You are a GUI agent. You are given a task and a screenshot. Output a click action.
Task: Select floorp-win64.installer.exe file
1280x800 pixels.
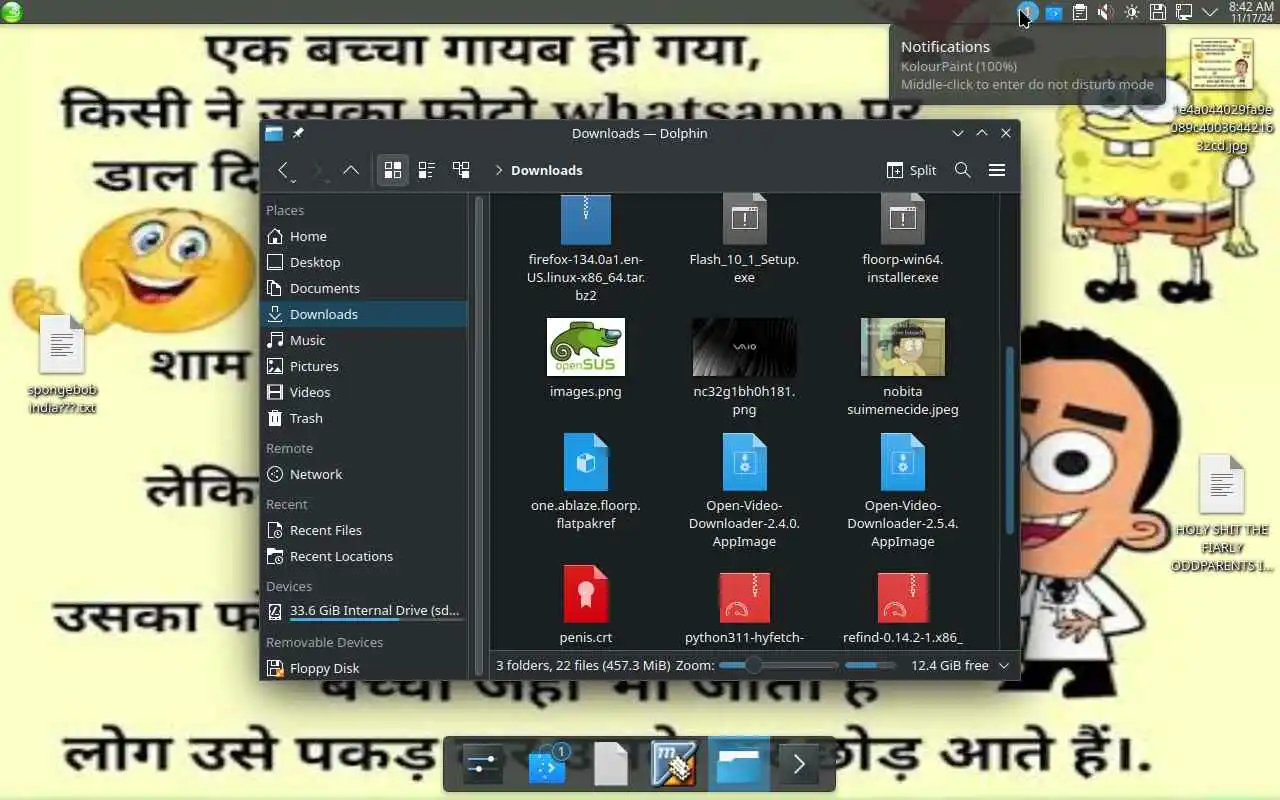coord(902,240)
